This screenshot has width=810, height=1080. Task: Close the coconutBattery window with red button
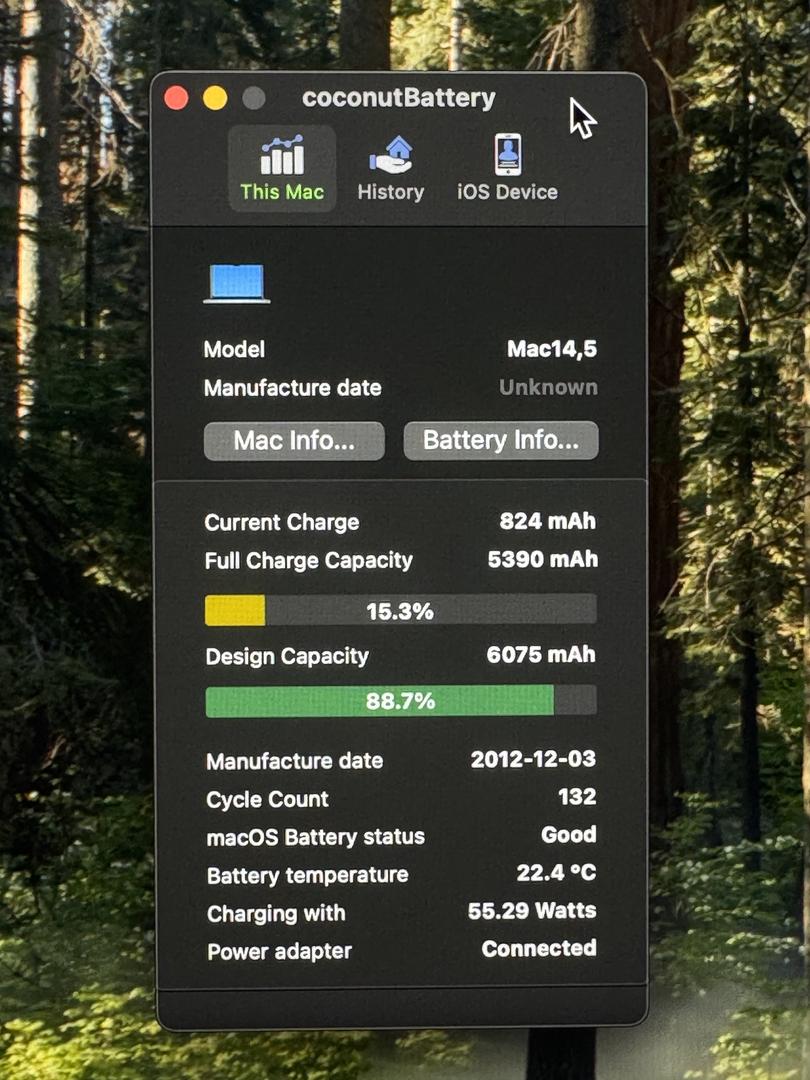click(x=176, y=98)
